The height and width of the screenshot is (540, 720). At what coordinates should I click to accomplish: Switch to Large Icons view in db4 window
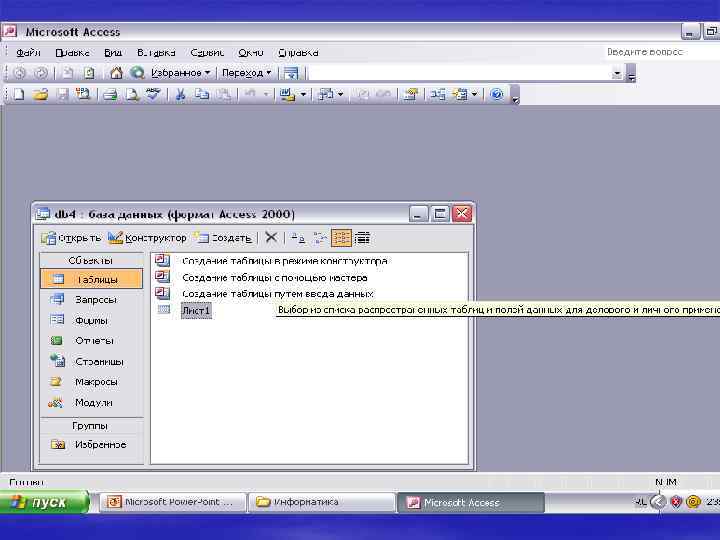(298, 238)
